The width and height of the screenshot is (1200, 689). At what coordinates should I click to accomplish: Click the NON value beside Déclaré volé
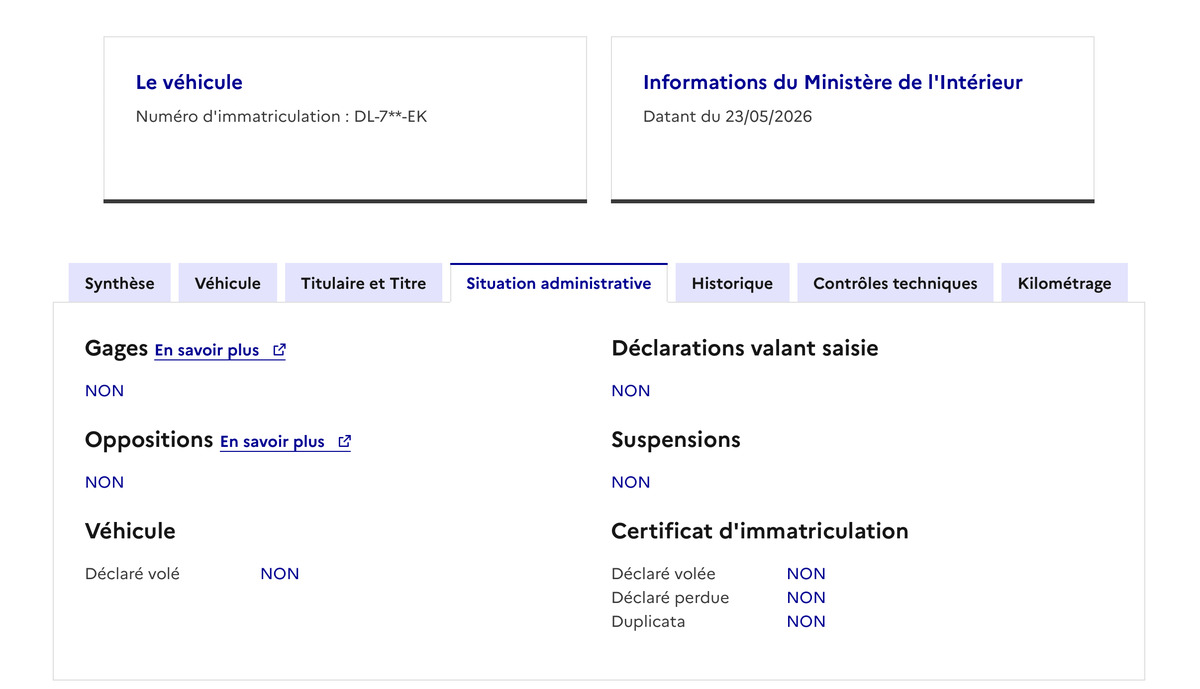coord(280,574)
